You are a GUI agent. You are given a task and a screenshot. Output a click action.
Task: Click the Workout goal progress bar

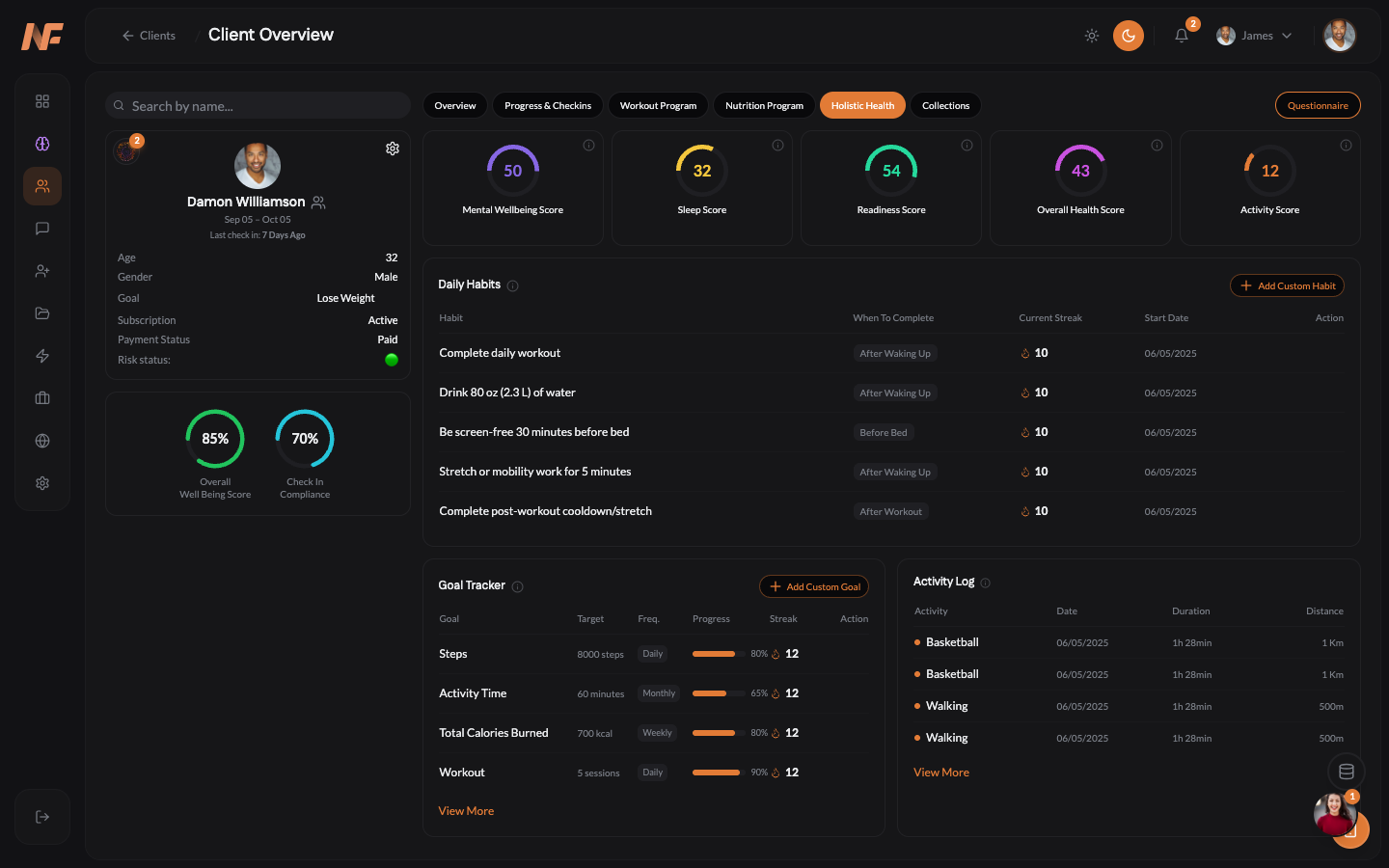point(714,772)
